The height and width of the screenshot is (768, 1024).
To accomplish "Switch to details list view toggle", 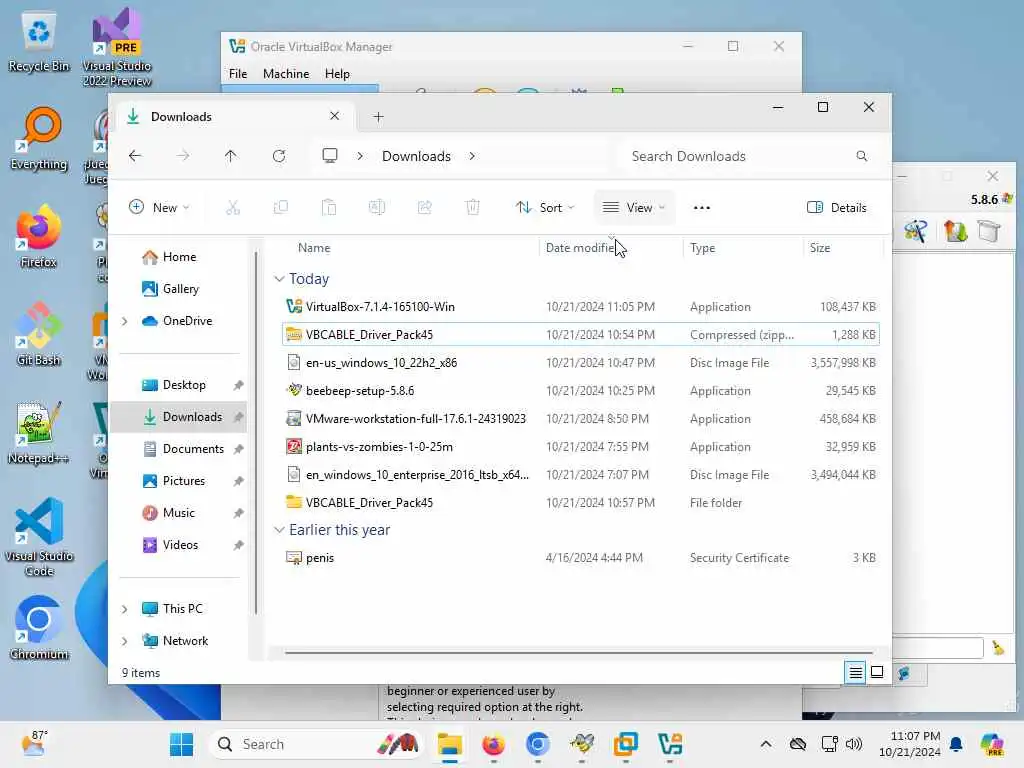I will 856,672.
